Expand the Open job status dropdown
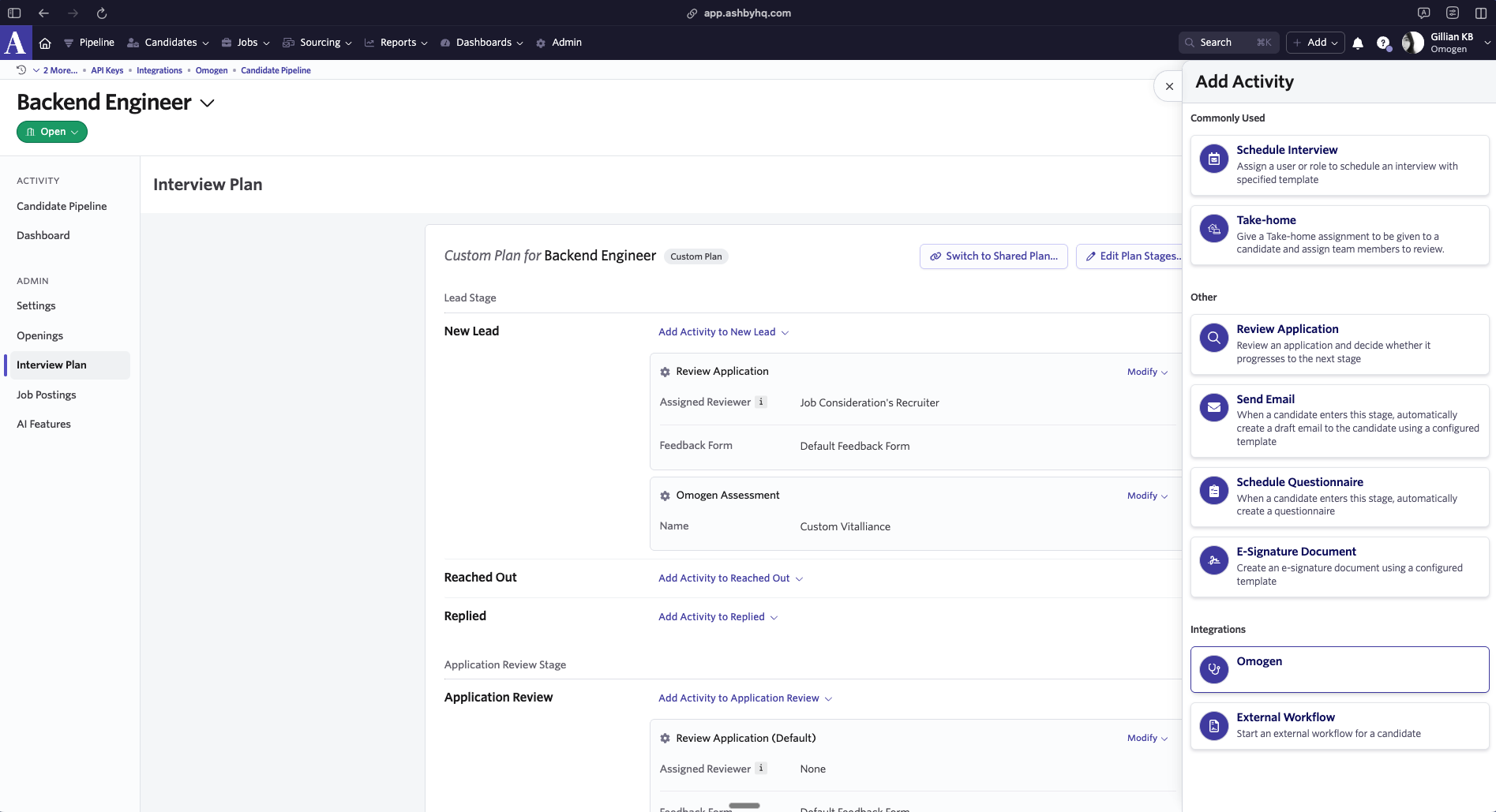The width and height of the screenshot is (1496, 812). coord(52,132)
